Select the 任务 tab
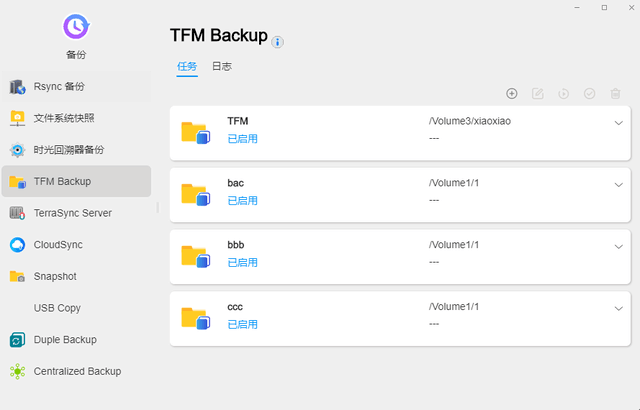This screenshot has height=410, width=640. point(187,66)
